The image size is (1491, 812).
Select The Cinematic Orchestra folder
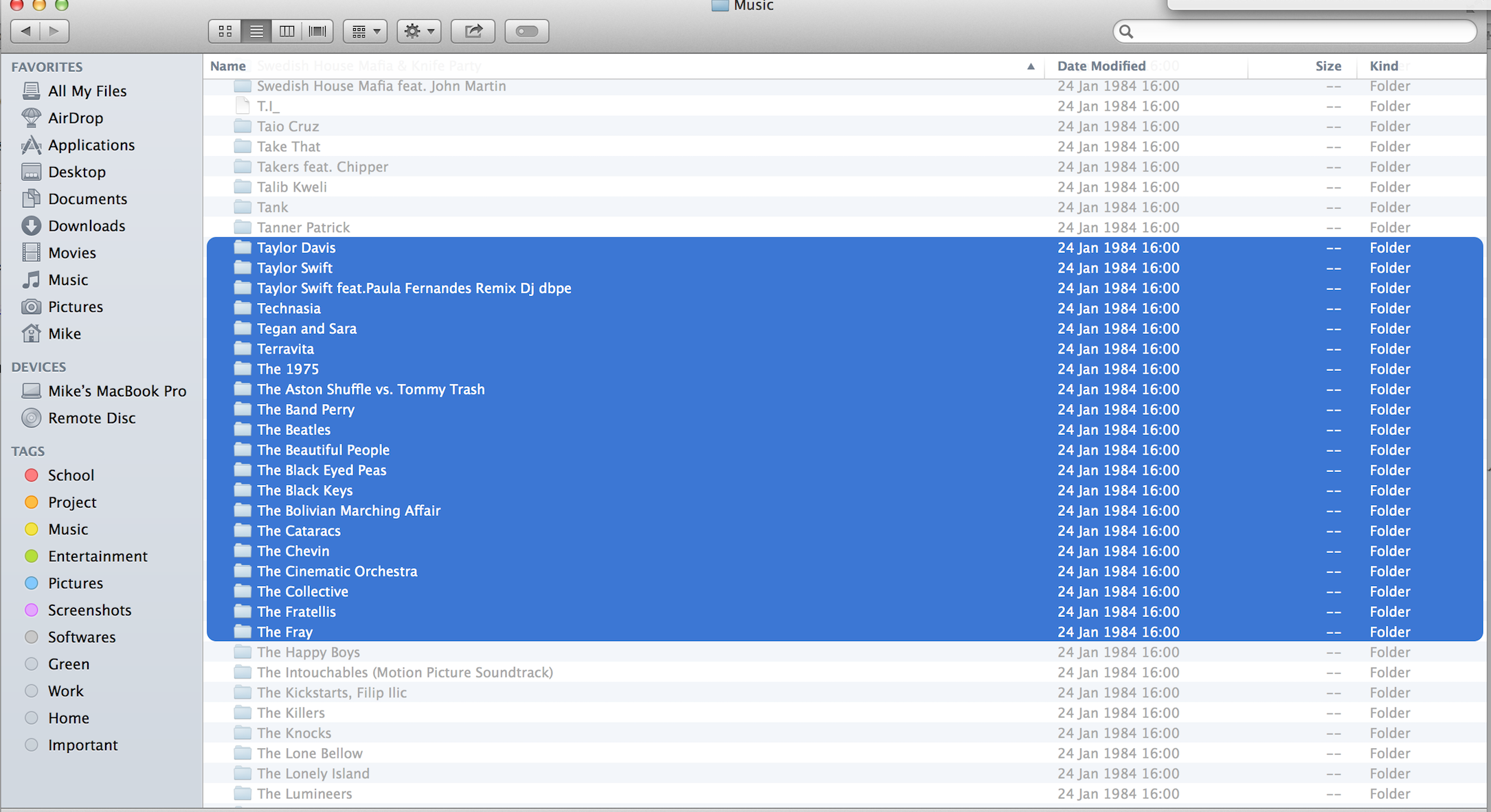(844, 571)
